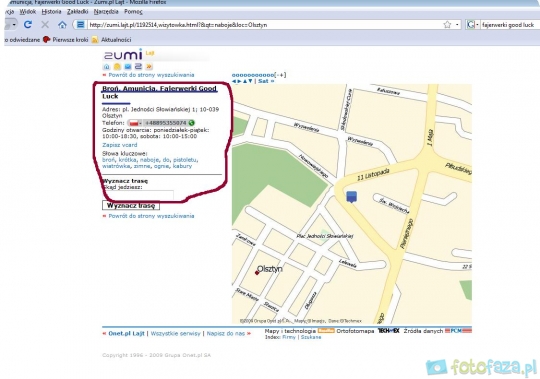
Task: Bookmark this page with the star icon
Action: 447,25
